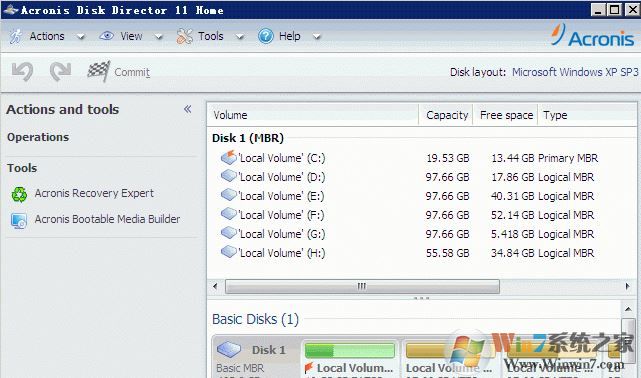Click the Disk 1 drive icon in Basic Disks
641x378 pixels.
229,349
